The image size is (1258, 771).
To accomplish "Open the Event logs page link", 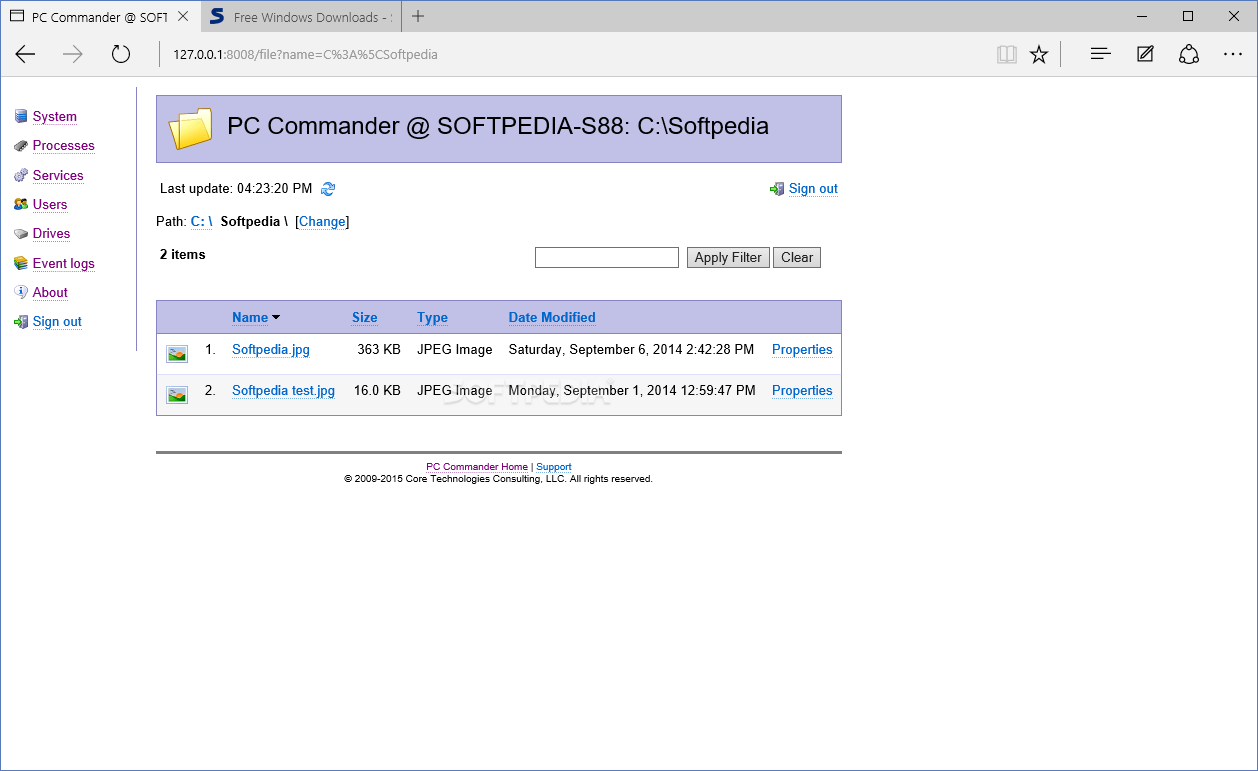I will tap(63, 263).
